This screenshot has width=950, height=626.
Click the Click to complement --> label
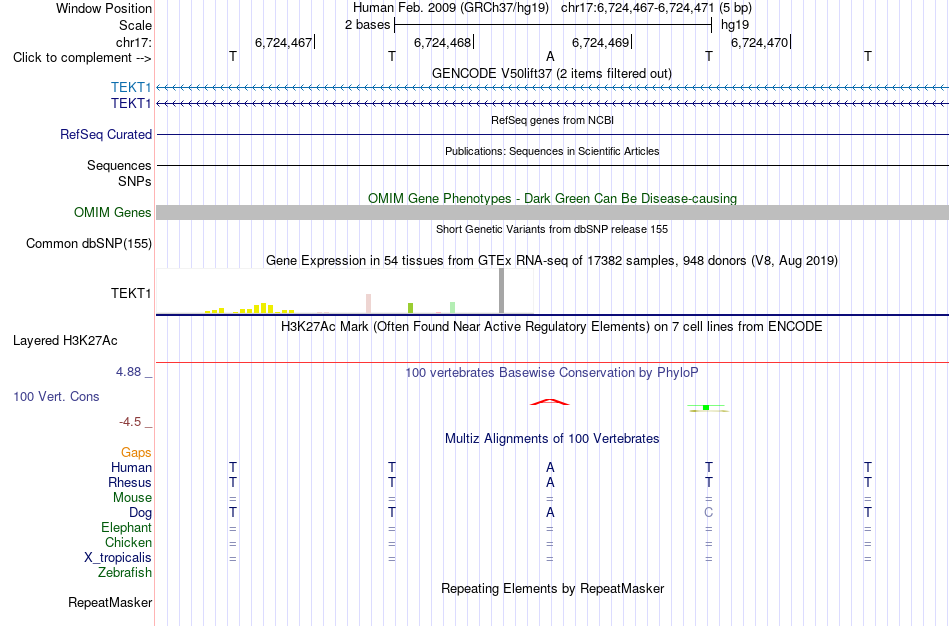click(82, 58)
